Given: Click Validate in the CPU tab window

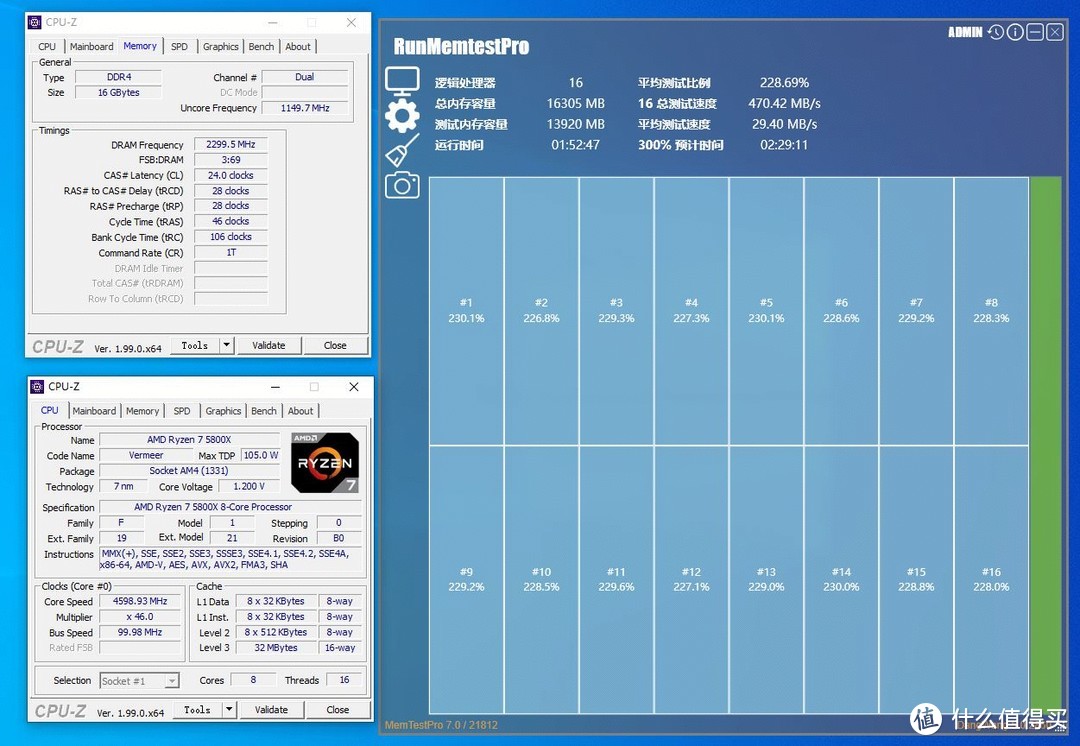Looking at the screenshot, I should (x=271, y=709).
